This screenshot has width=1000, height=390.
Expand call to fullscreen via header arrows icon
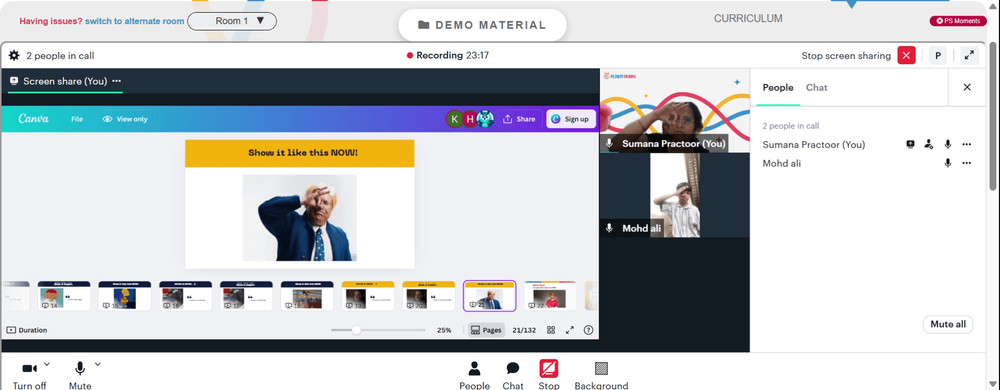click(969, 55)
